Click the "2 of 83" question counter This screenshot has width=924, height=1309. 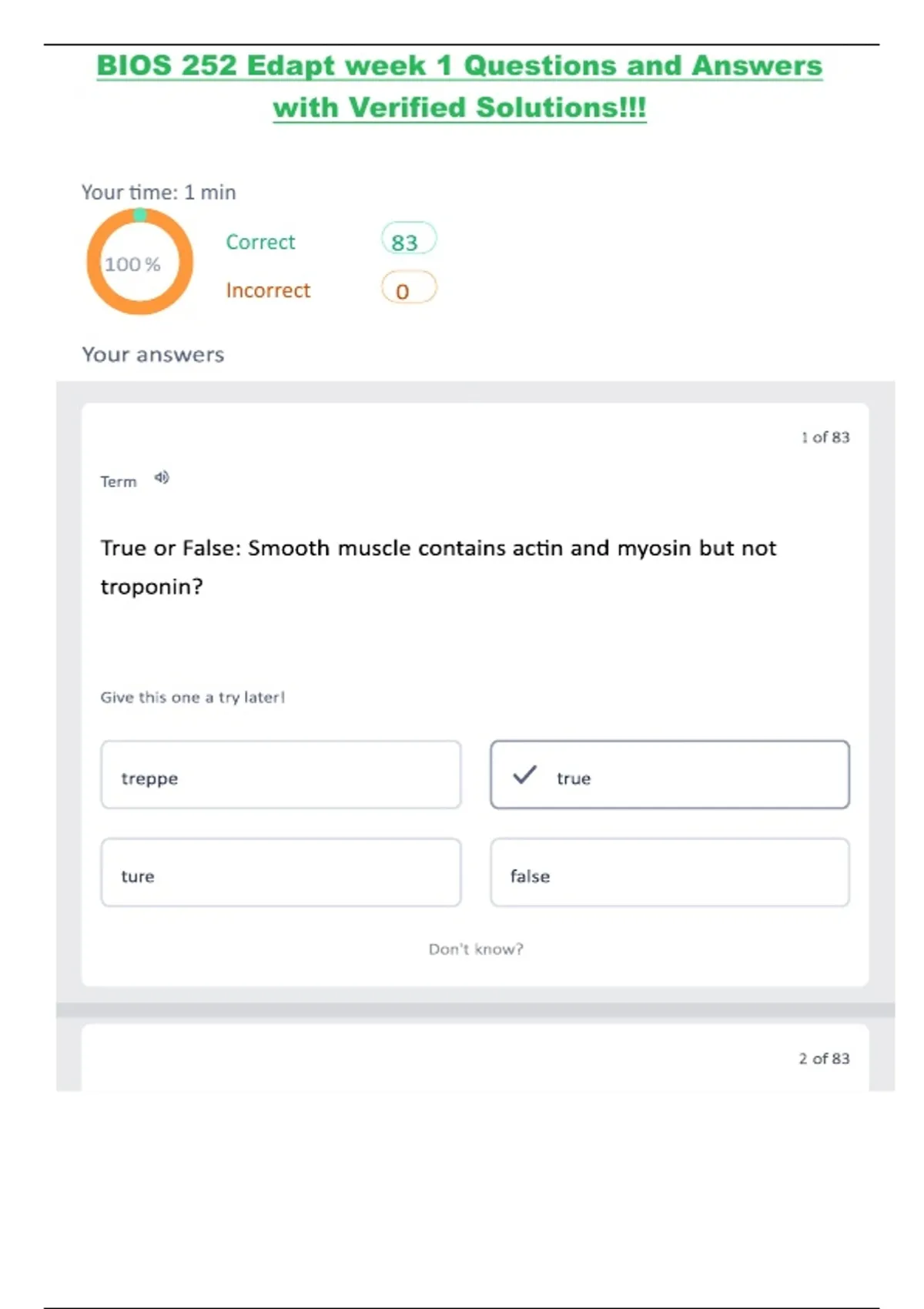pos(824,1059)
